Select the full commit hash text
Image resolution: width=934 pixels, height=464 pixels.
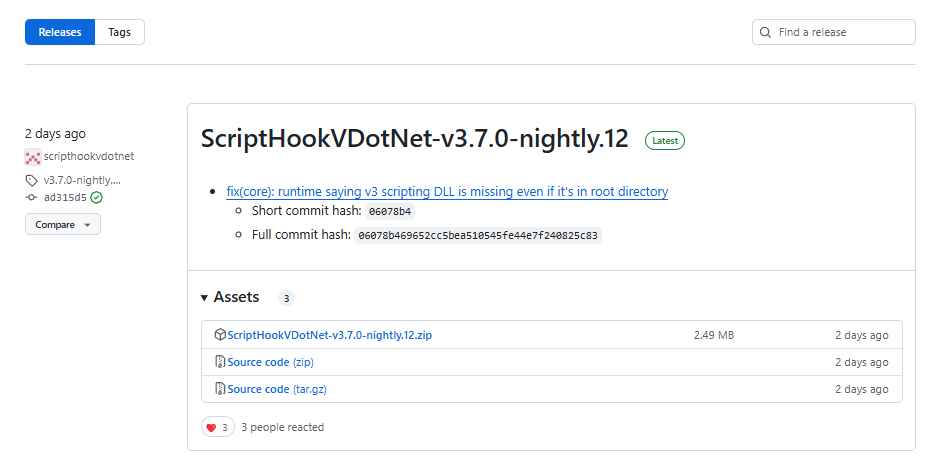click(x=478, y=236)
